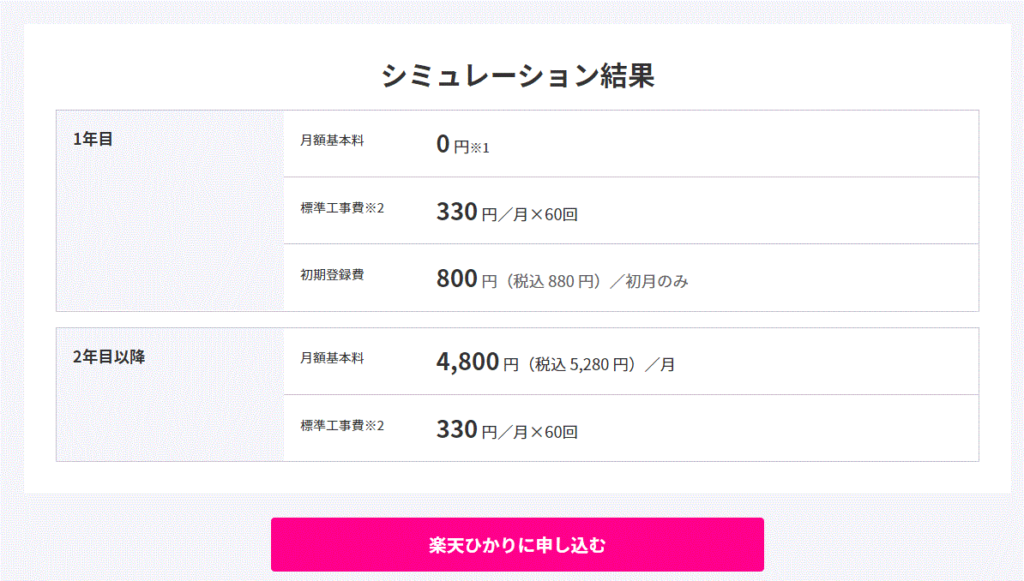Click the 800円 initial fee value
The height and width of the screenshot is (581, 1024).
[x=466, y=279]
